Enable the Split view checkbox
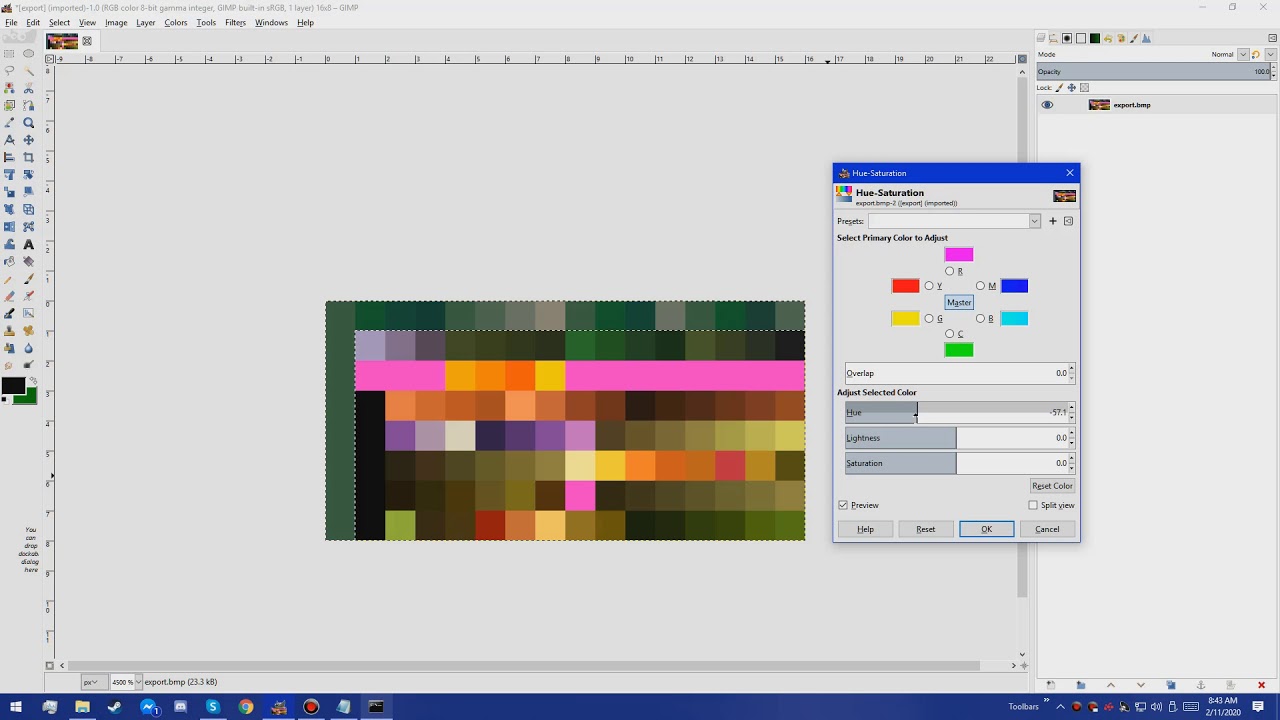The image size is (1280, 720). pos(1033,505)
